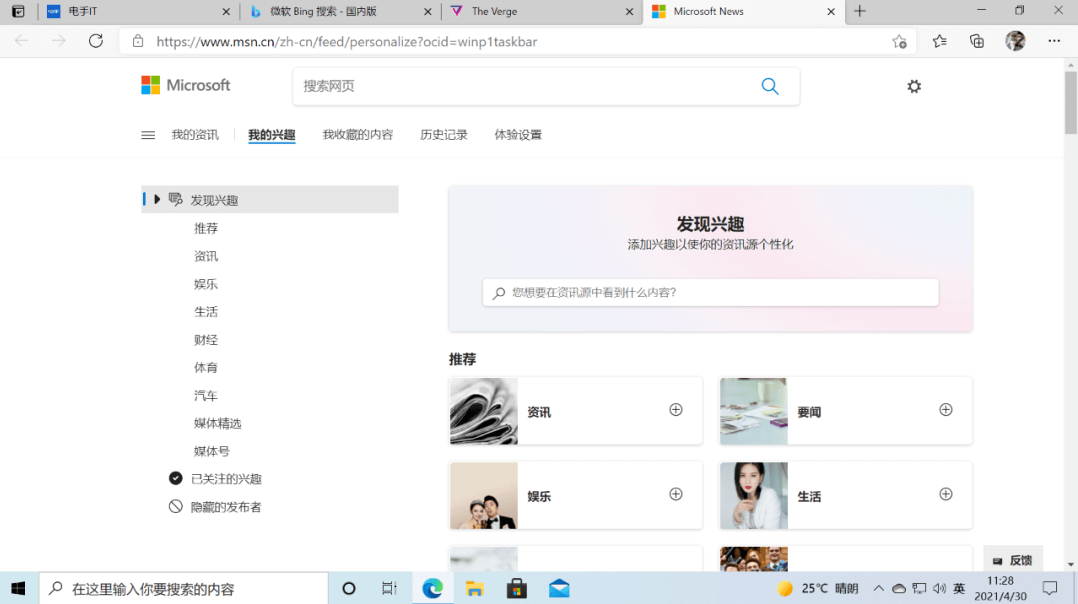Select 体育 in the interests sidebar
Screen dimensions: 1078x604
[206, 367]
